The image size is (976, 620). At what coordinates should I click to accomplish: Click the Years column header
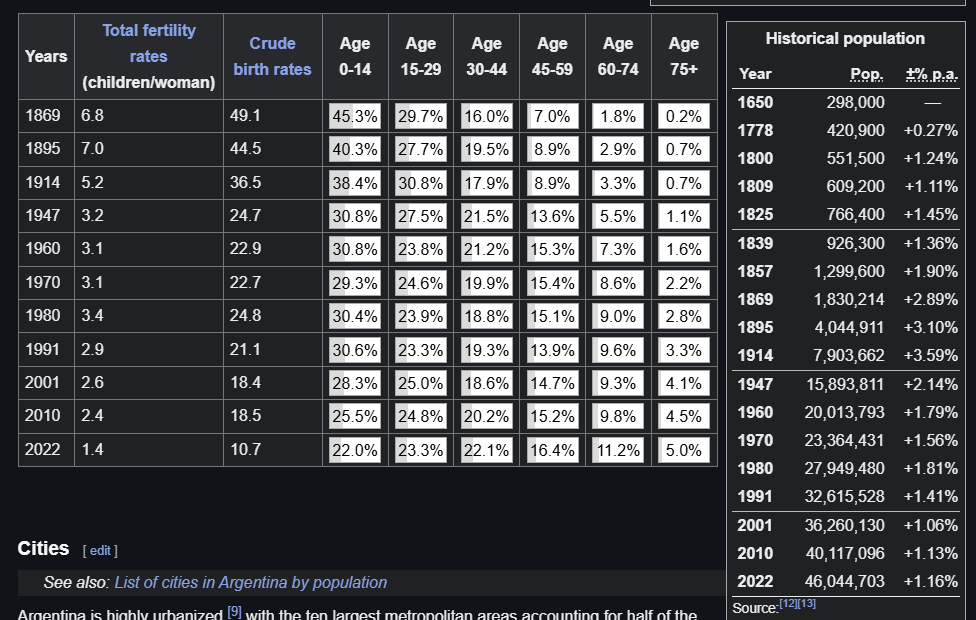46,56
